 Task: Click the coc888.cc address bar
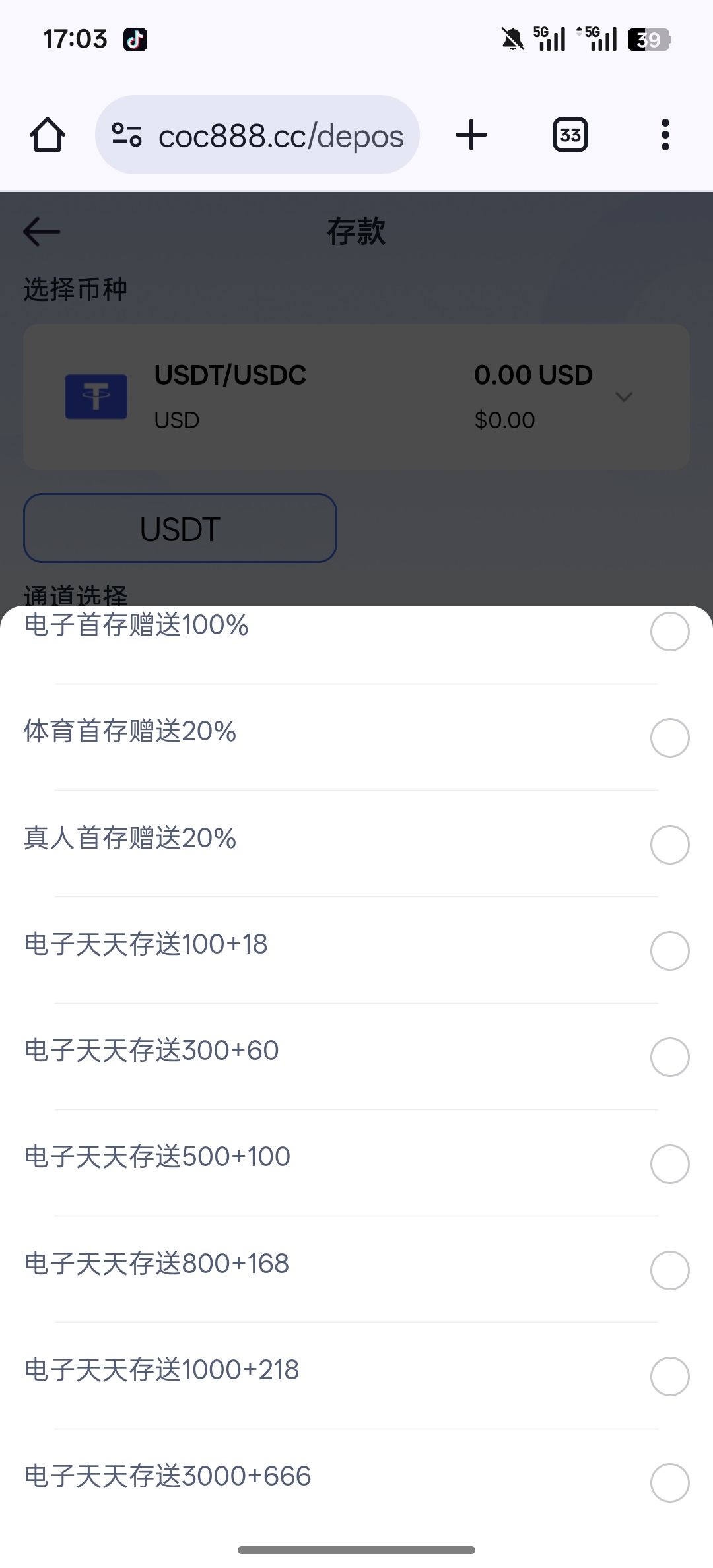281,135
